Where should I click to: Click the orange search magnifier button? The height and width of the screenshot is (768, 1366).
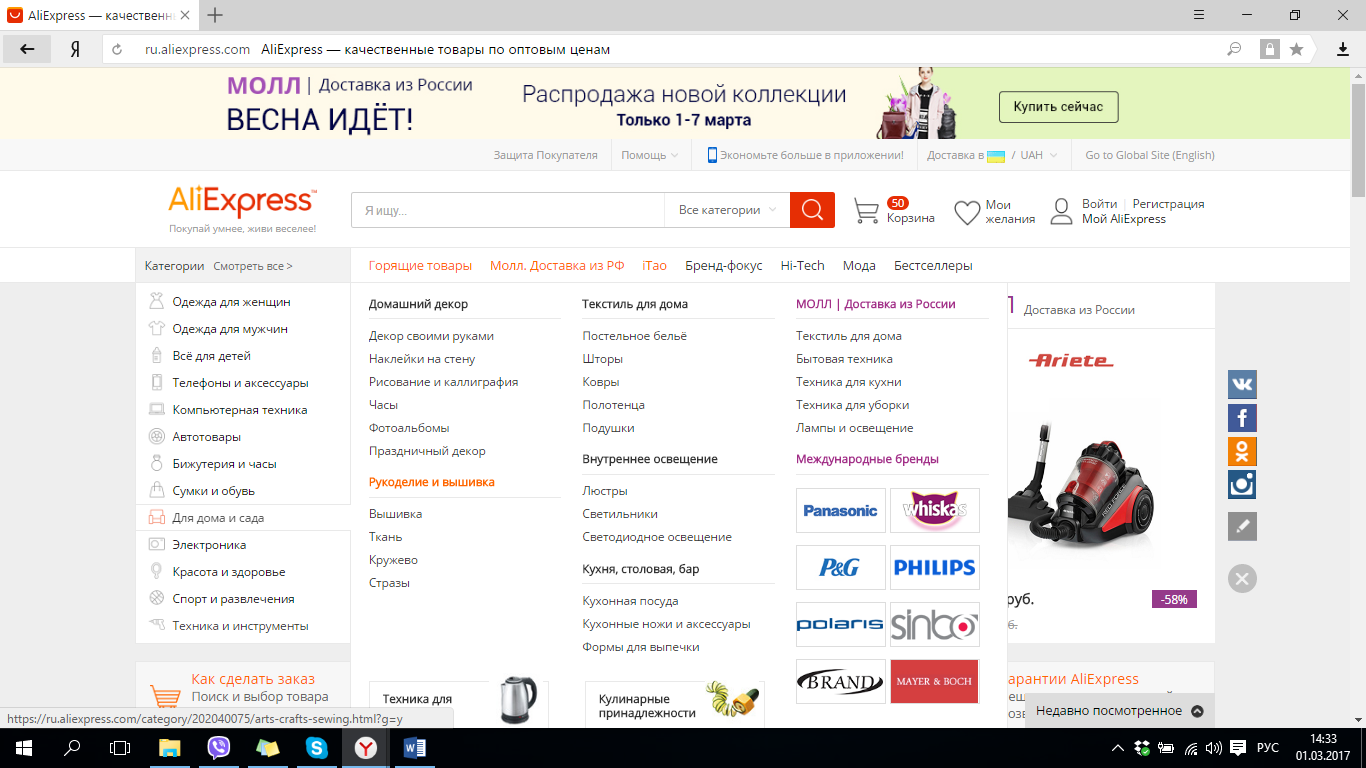[x=812, y=210]
